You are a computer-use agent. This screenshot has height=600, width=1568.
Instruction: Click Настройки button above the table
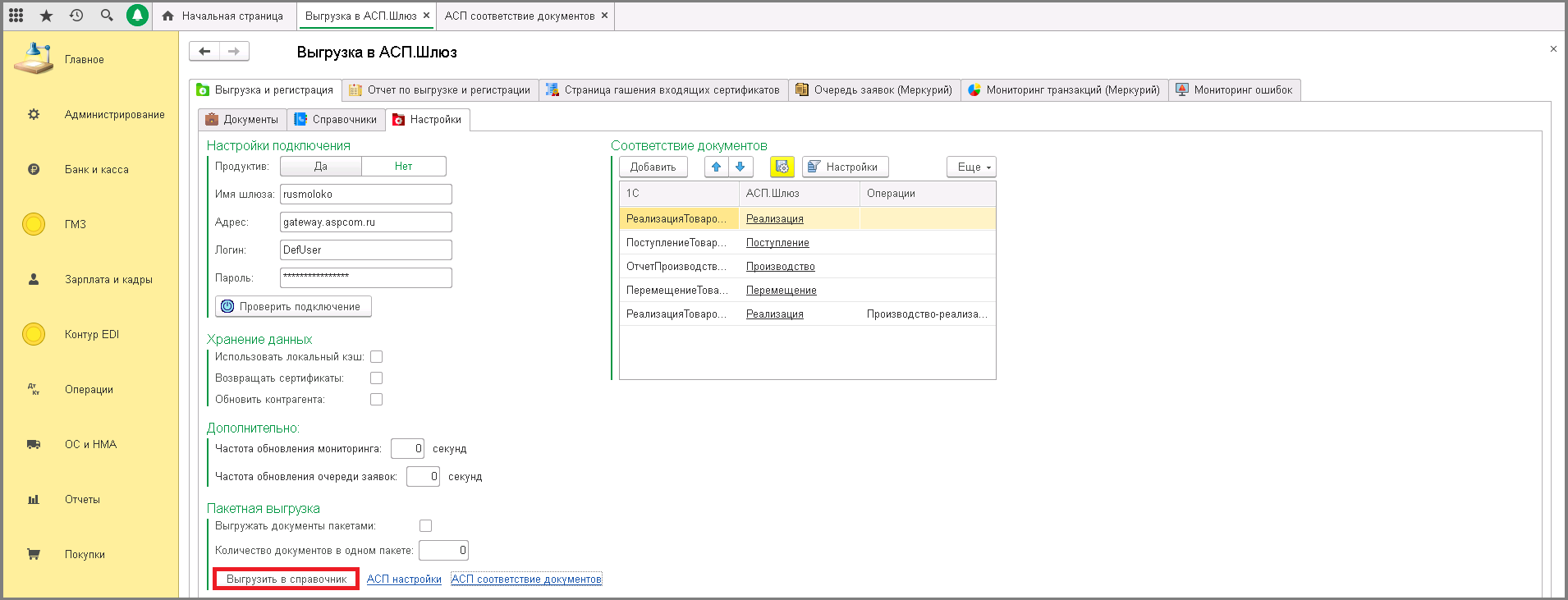[846, 167]
